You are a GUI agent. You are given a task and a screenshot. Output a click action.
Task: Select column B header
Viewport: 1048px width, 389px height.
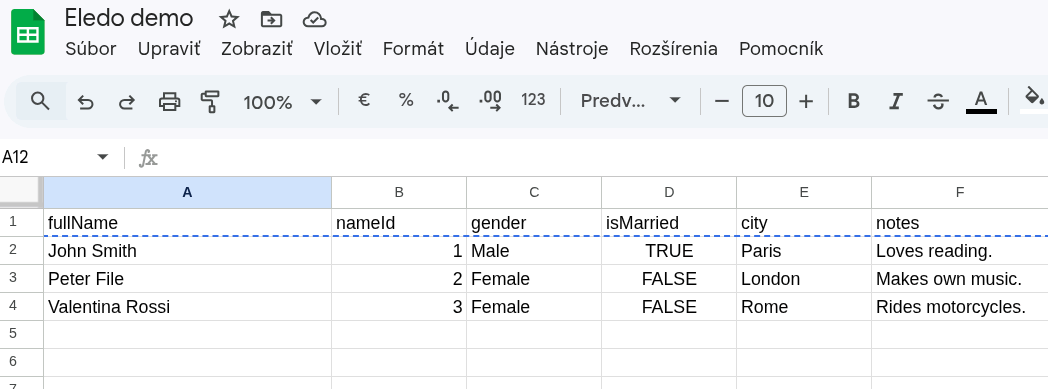(399, 192)
